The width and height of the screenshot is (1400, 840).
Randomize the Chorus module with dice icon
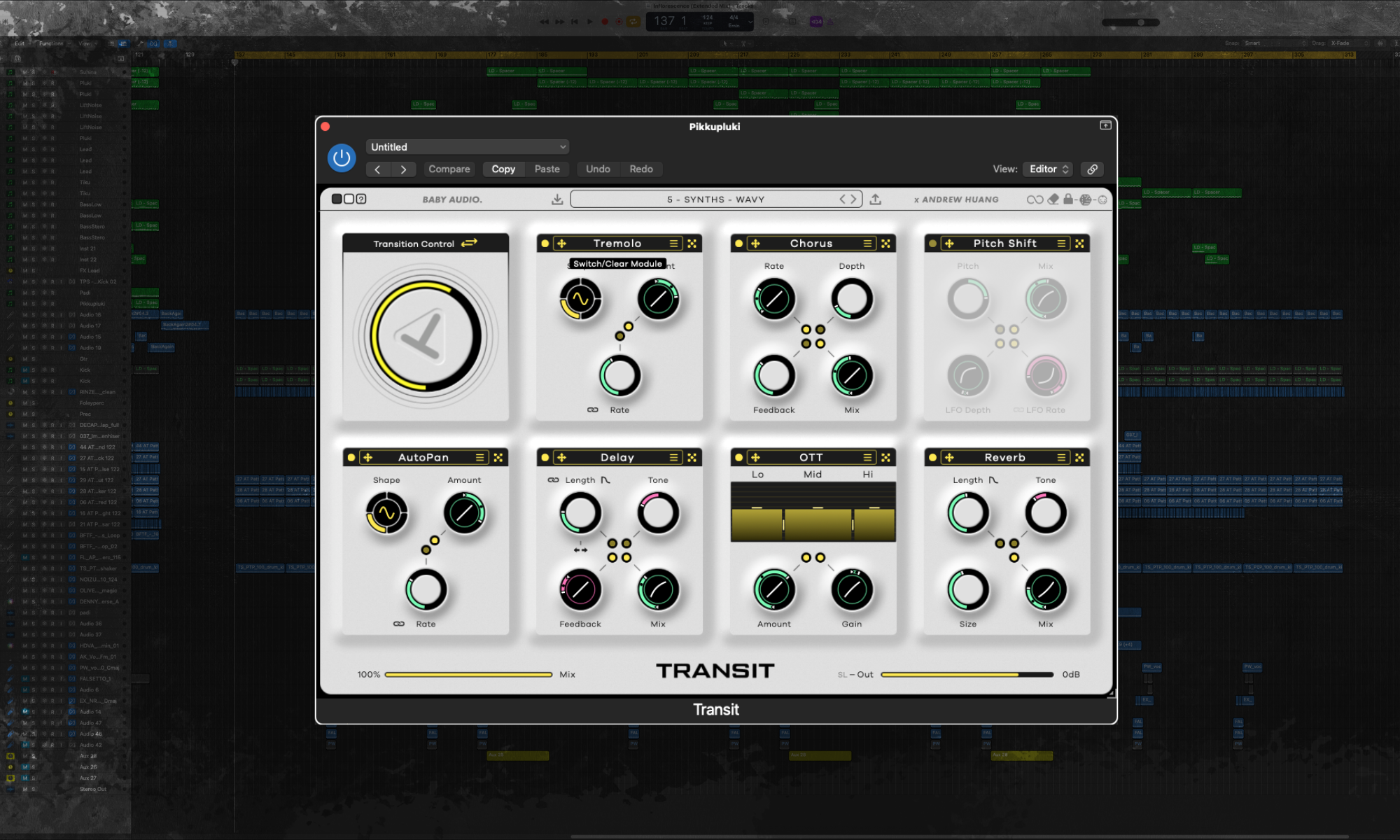point(885,244)
